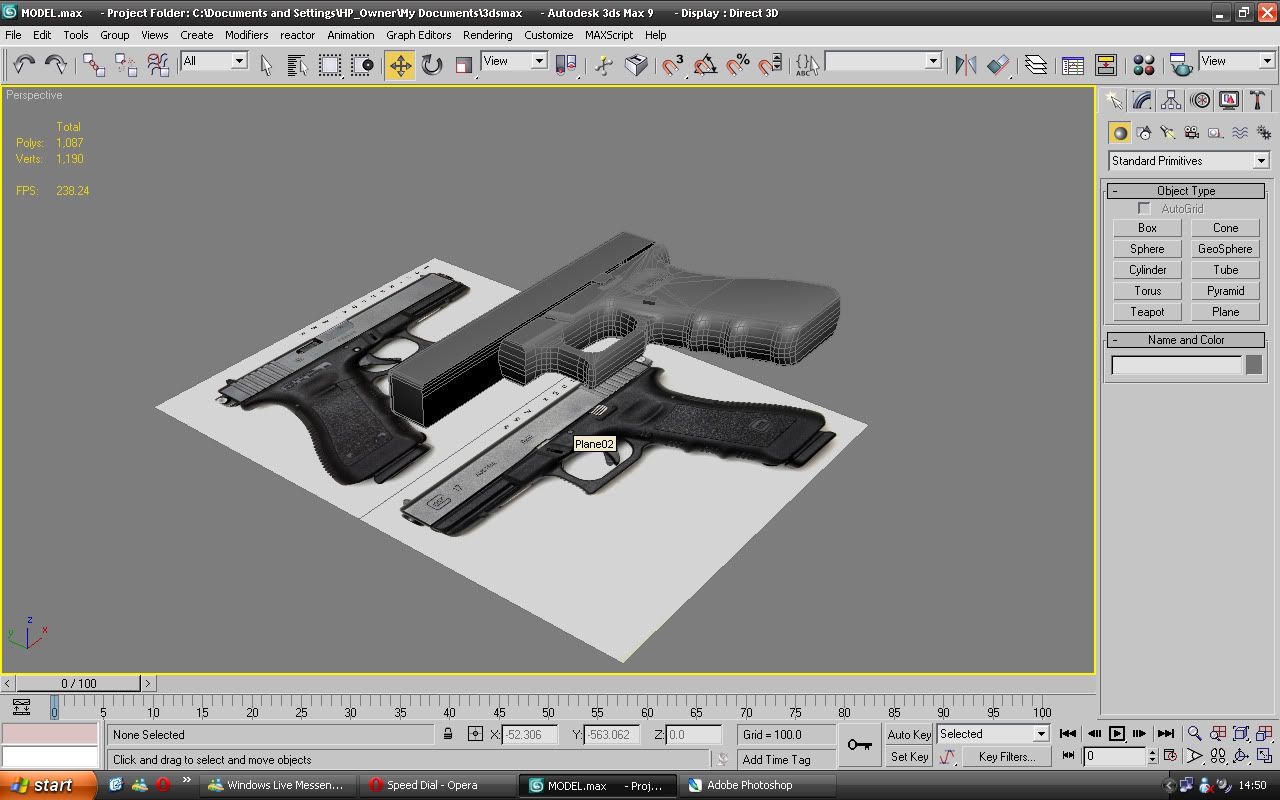
Task: Toggle the Angle Snap button
Action: tap(705, 64)
